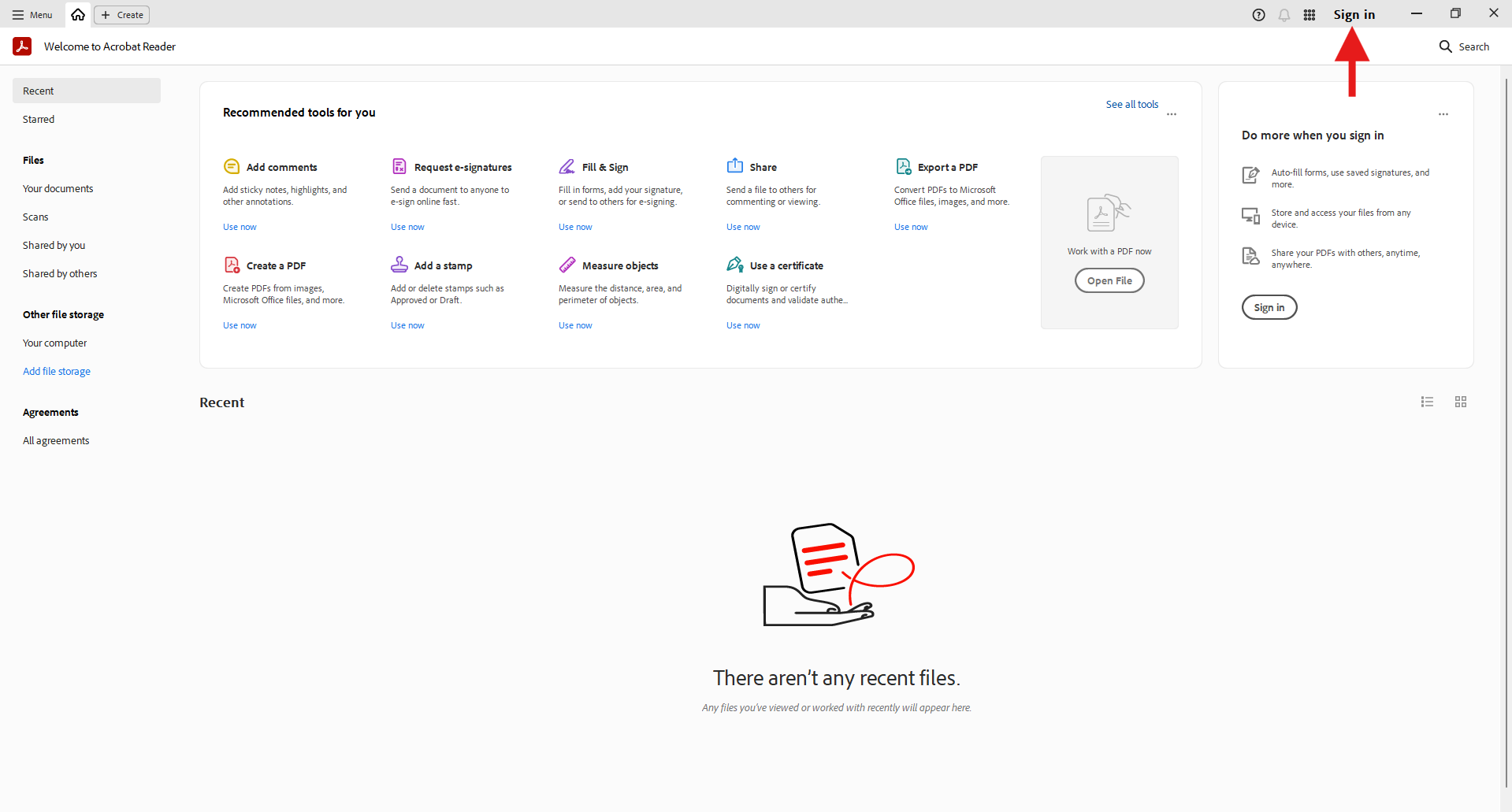Click Use now under Use a certificate
The height and width of the screenshot is (812, 1512).
pos(743,325)
